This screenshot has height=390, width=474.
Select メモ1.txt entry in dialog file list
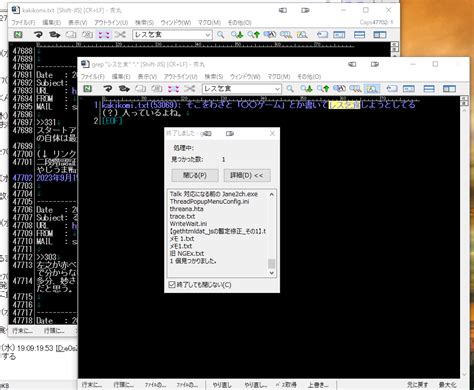tap(181, 246)
